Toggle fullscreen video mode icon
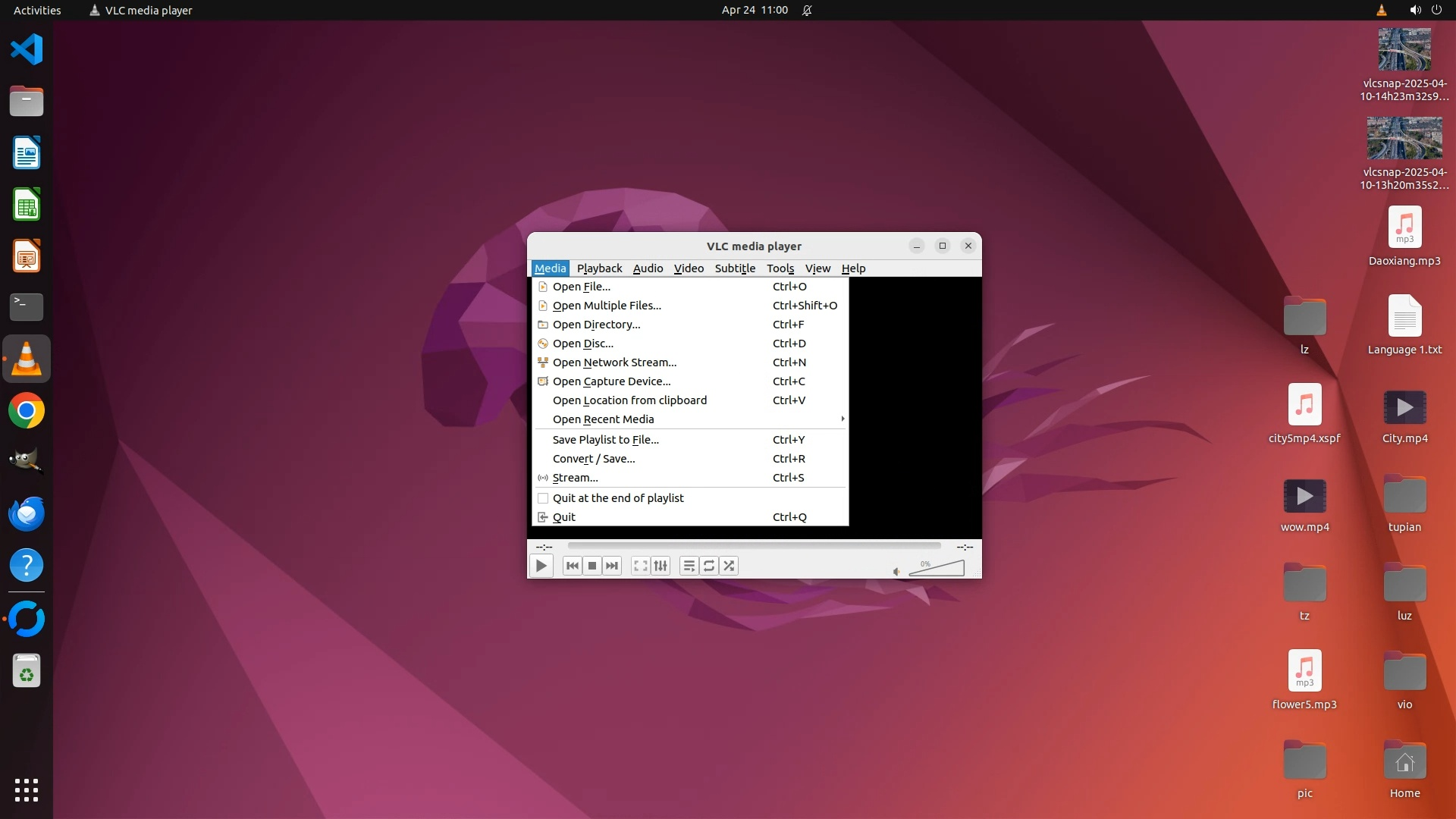 [x=641, y=566]
